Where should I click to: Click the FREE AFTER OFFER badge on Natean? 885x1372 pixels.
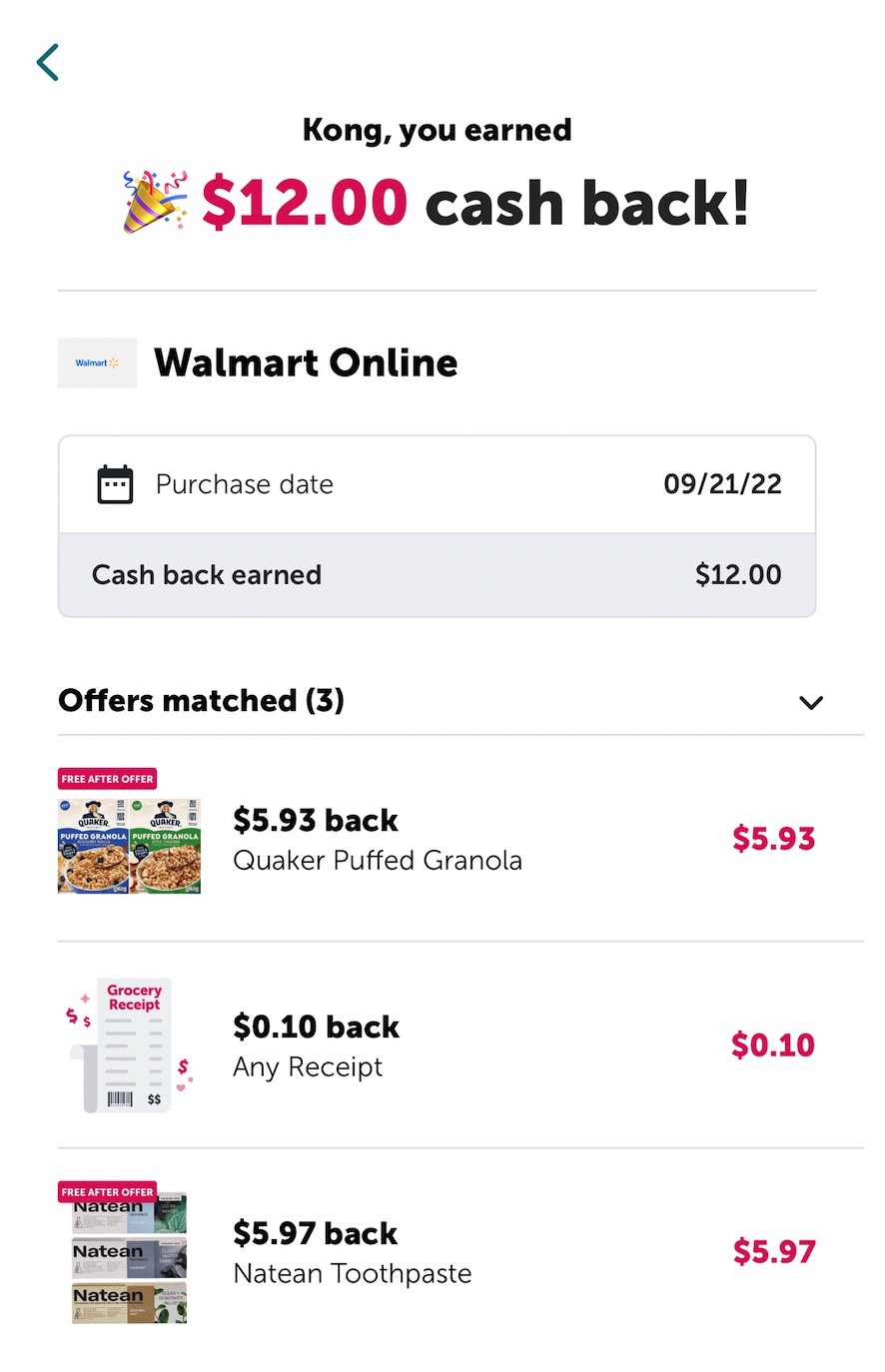point(107,1191)
